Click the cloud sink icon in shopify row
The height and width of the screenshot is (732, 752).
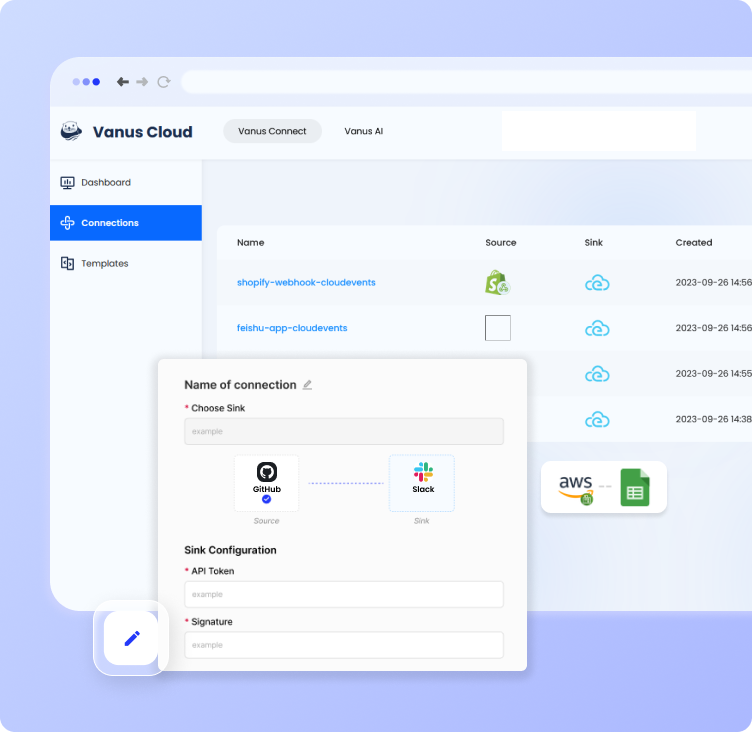click(x=597, y=283)
